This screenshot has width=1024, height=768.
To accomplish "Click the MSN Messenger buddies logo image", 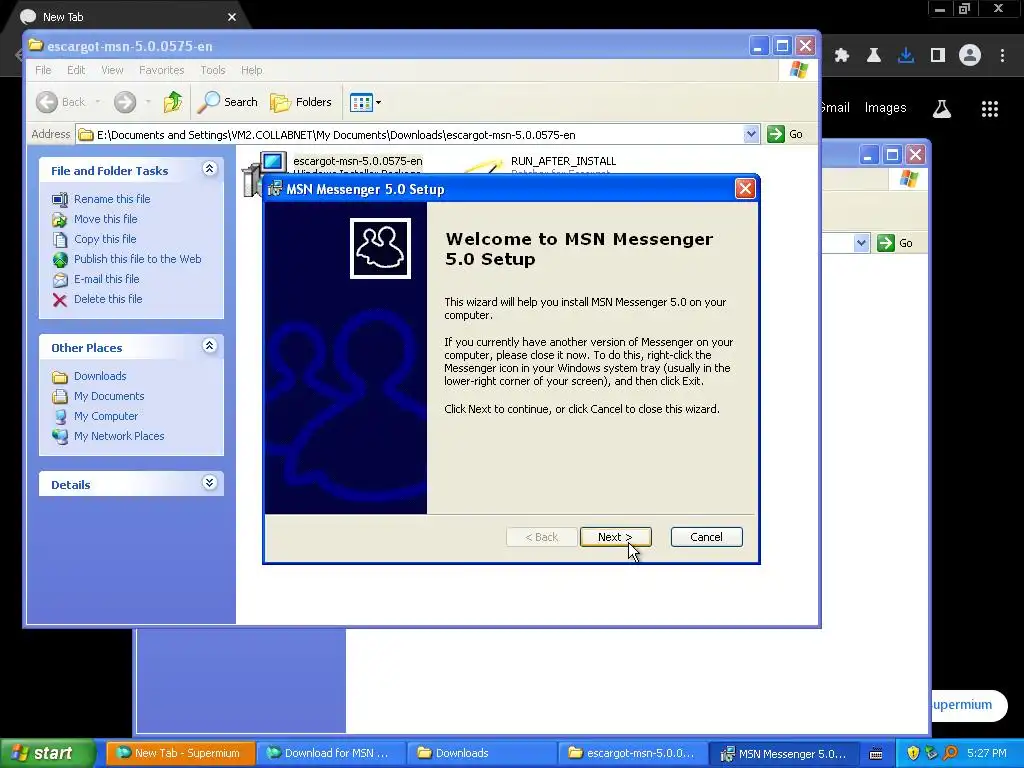I will (380, 248).
